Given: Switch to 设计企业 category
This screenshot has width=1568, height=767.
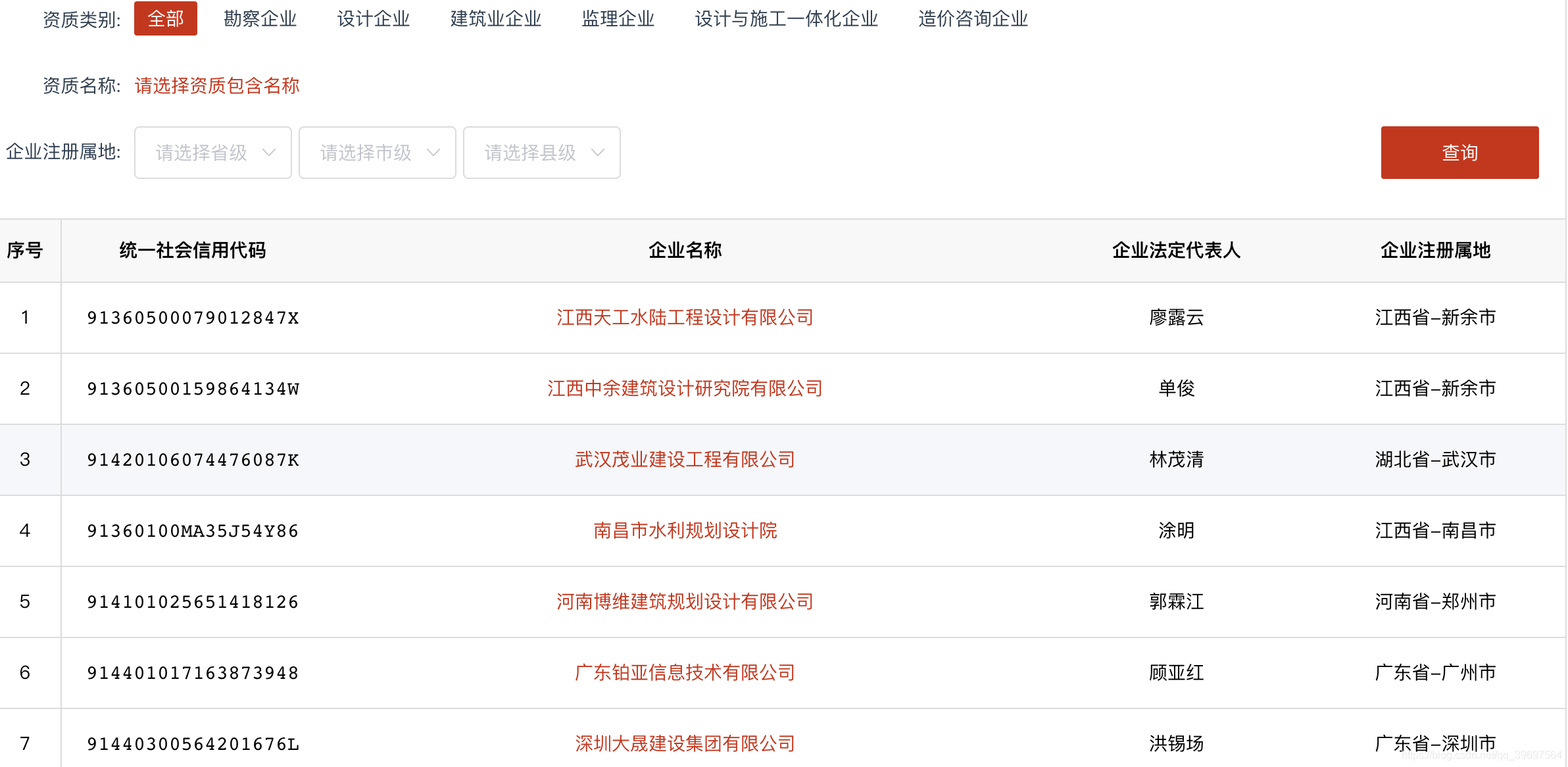Looking at the screenshot, I should tap(373, 18).
